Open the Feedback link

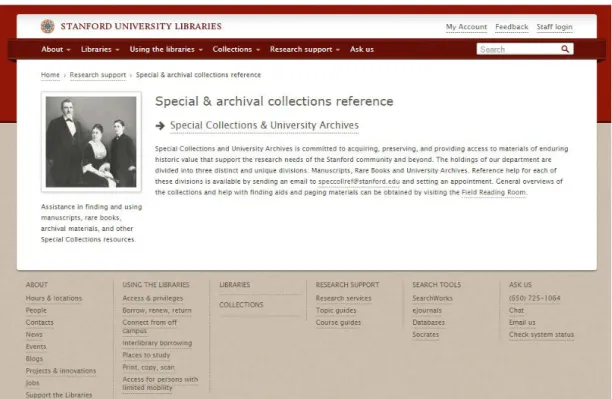[x=511, y=27]
